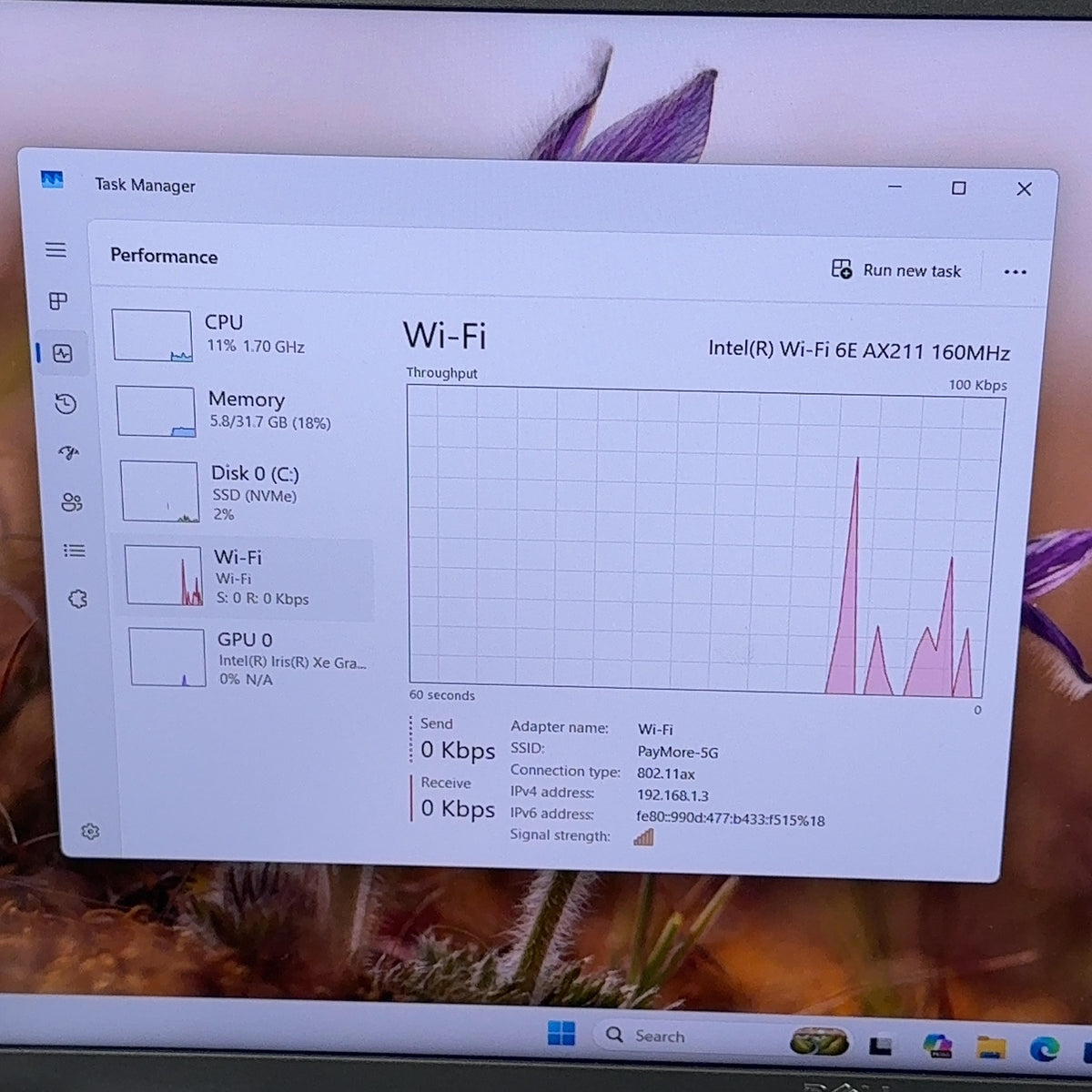
Task: Go to the Processes page icon
Action: 58,300
